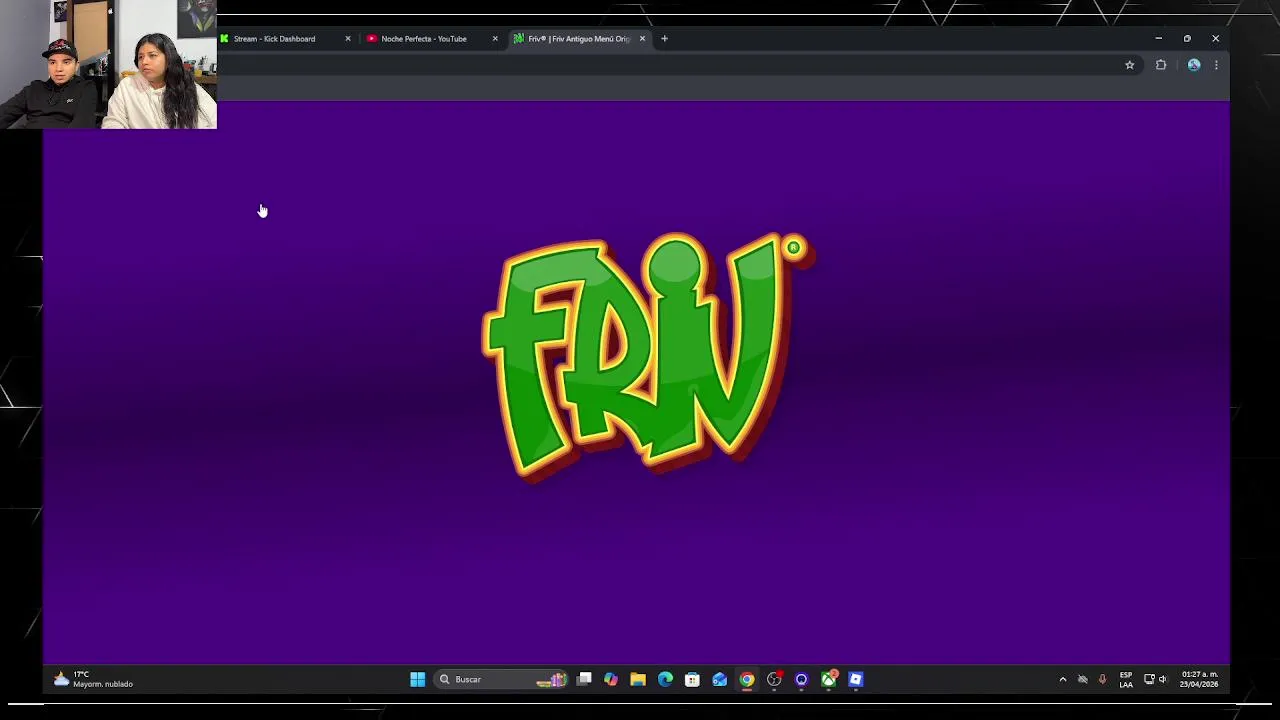Viewport: 1280px width, 720px height.
Task: Select the Friv Antiguo Menú tab
Action: [578, 39]
